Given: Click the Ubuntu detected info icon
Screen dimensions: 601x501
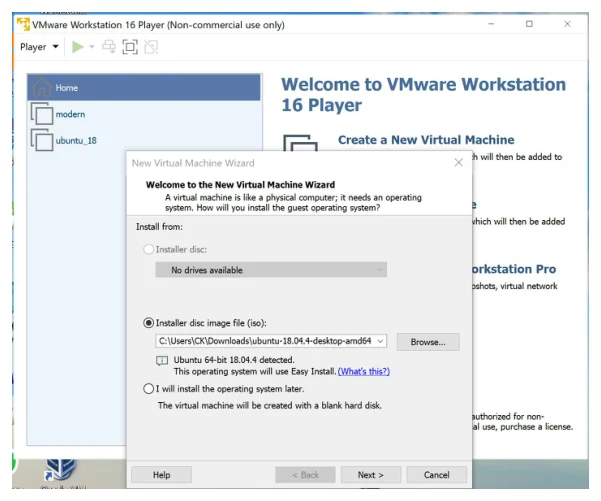Looking at the screenshot, I should point(162,361).
